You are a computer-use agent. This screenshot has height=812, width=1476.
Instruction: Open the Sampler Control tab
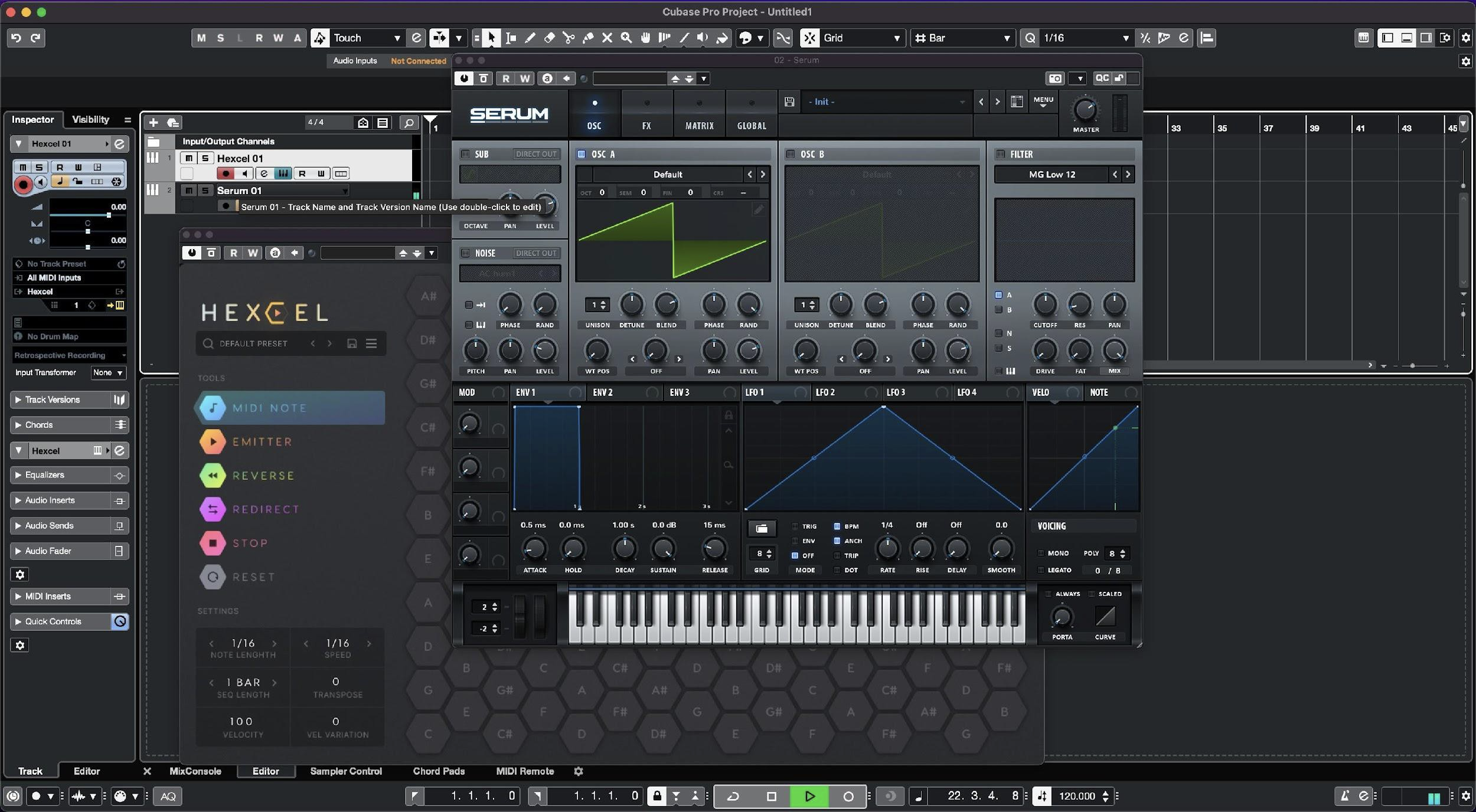[x=346, y=771]
